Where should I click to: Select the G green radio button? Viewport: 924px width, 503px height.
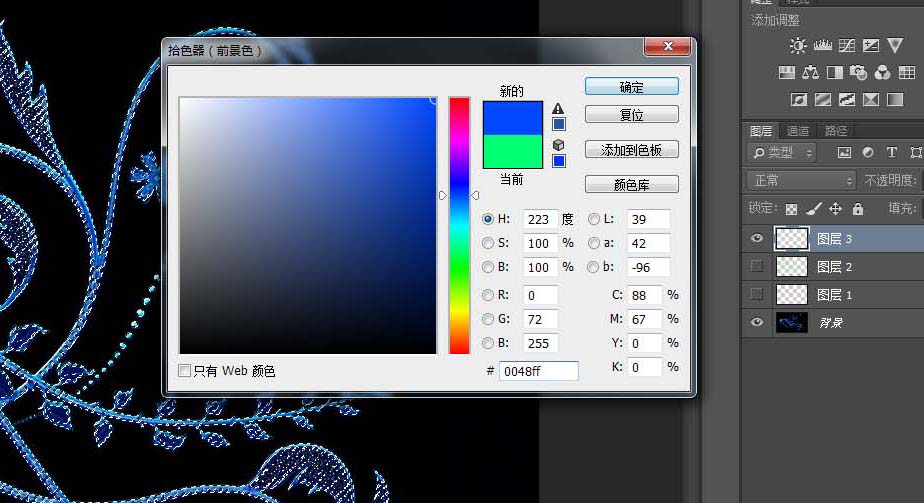click(x=488, y=319)
